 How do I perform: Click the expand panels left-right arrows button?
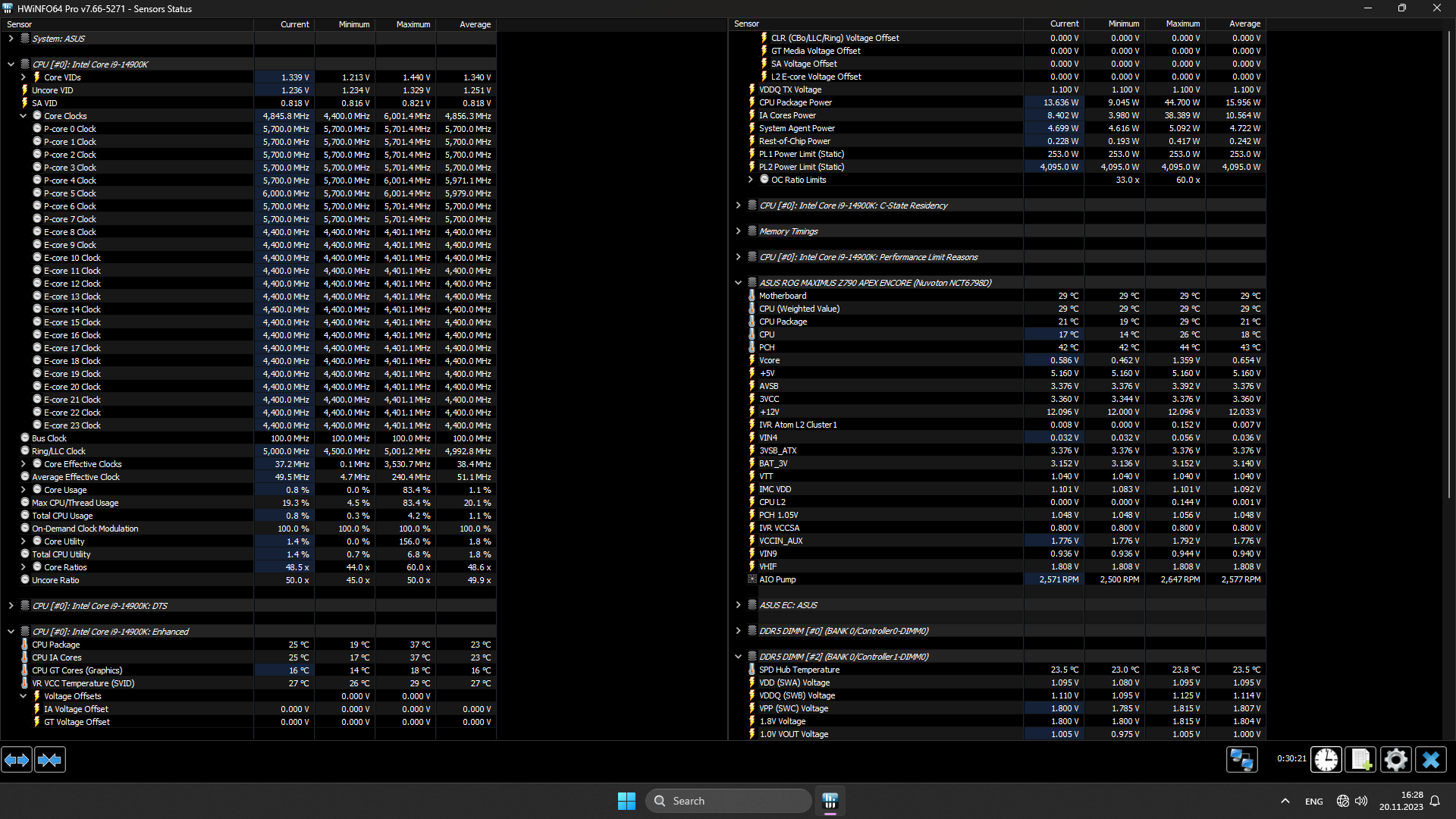pos(17,760)
